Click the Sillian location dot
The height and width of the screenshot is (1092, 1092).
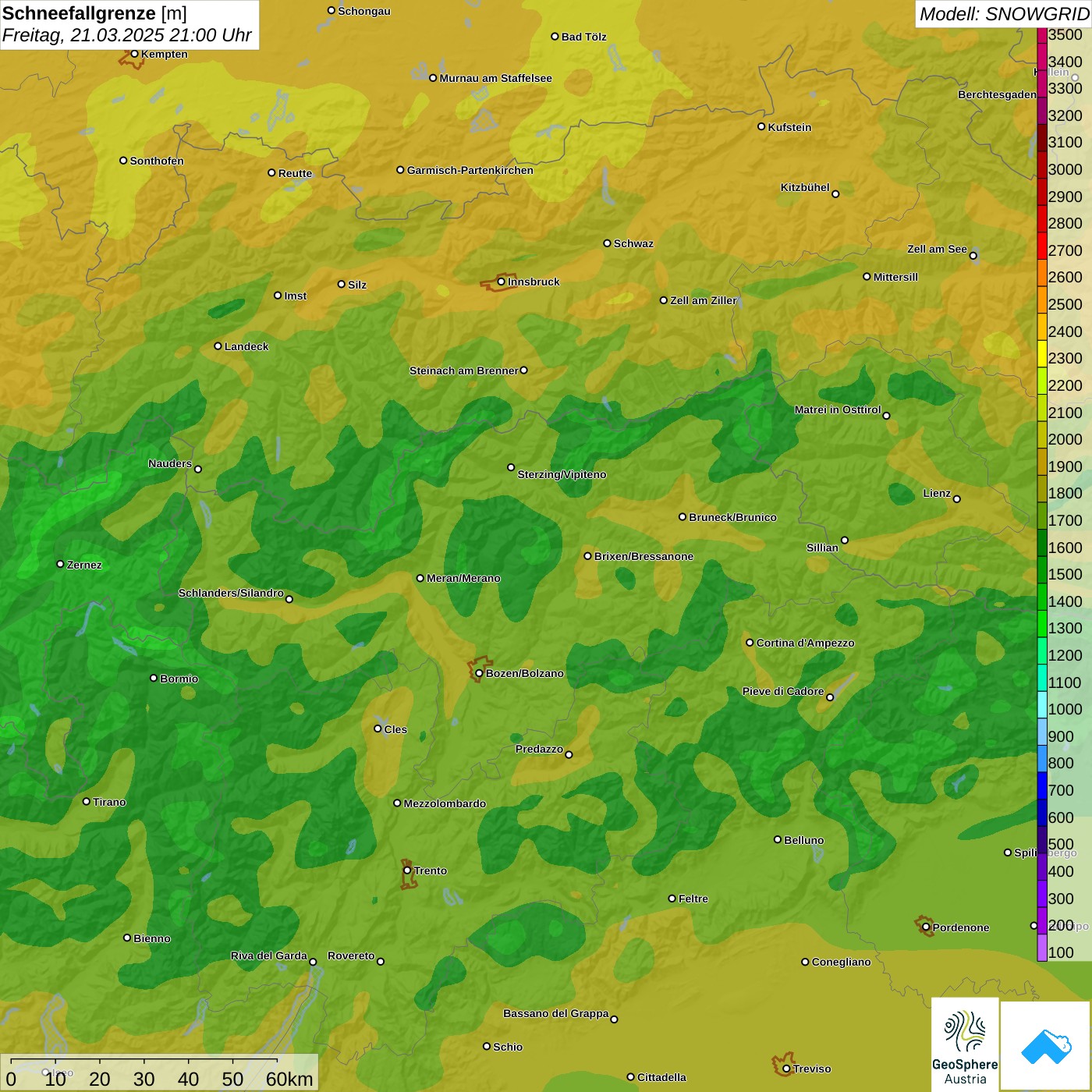click(845, 540)
